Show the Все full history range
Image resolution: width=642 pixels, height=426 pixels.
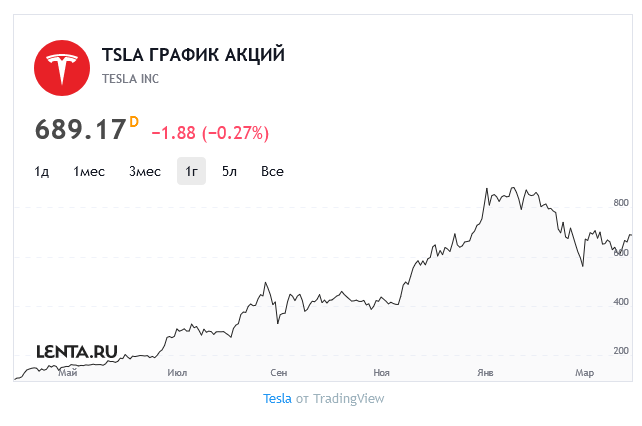[x=272, y=171]
